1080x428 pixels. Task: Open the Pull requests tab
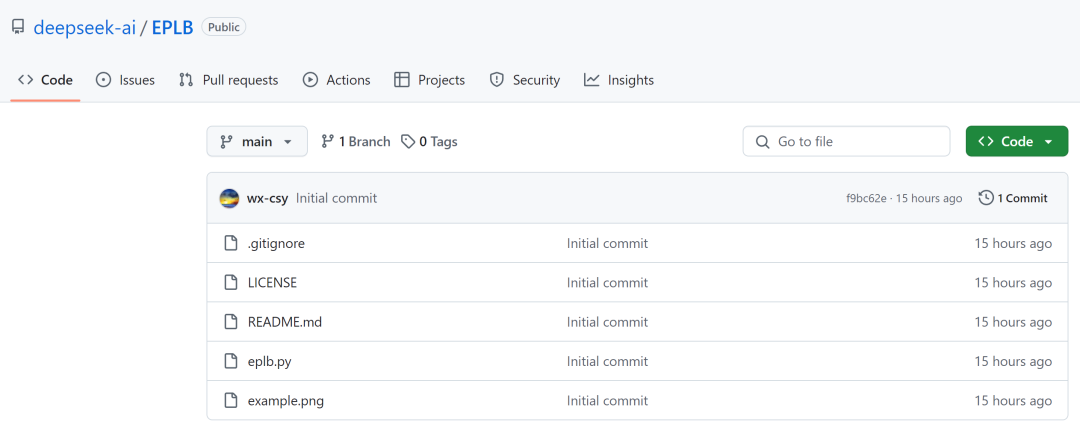[x=229, y=80]
